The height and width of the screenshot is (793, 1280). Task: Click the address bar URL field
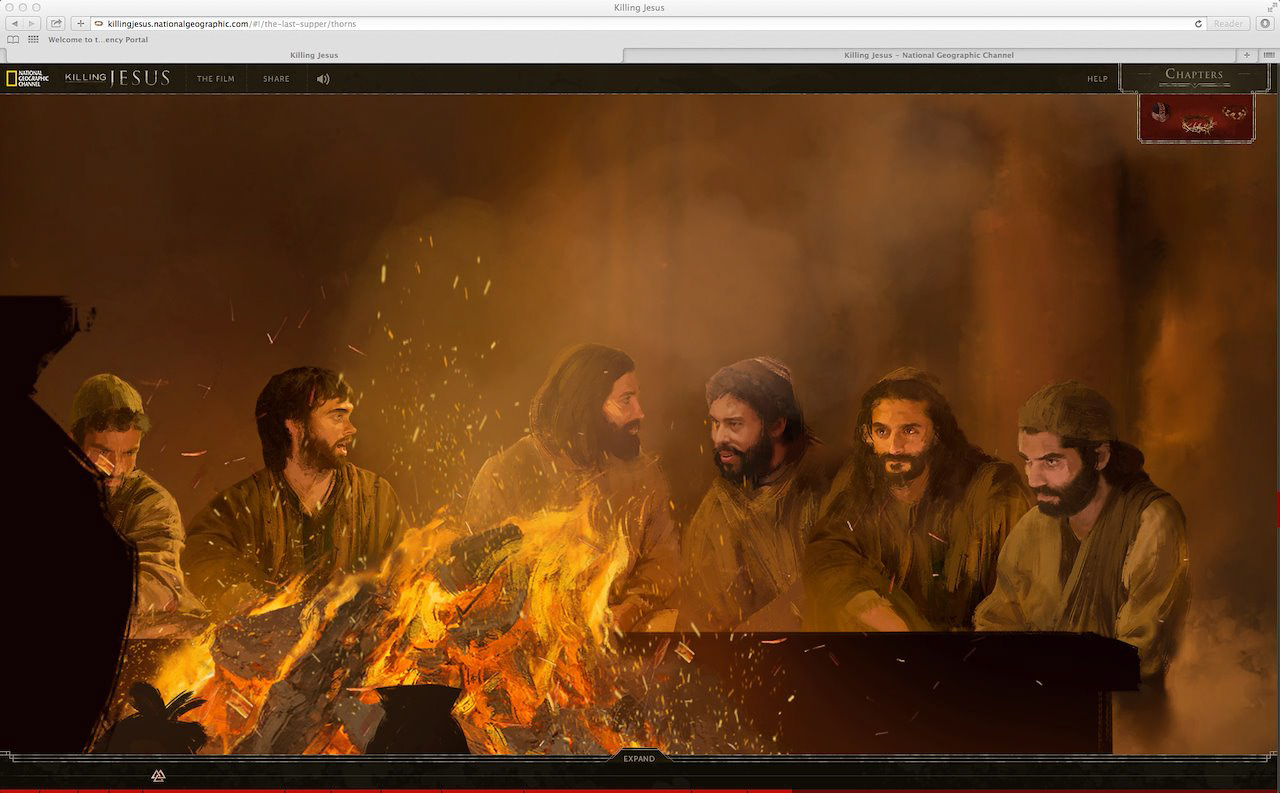pos(648,23)
